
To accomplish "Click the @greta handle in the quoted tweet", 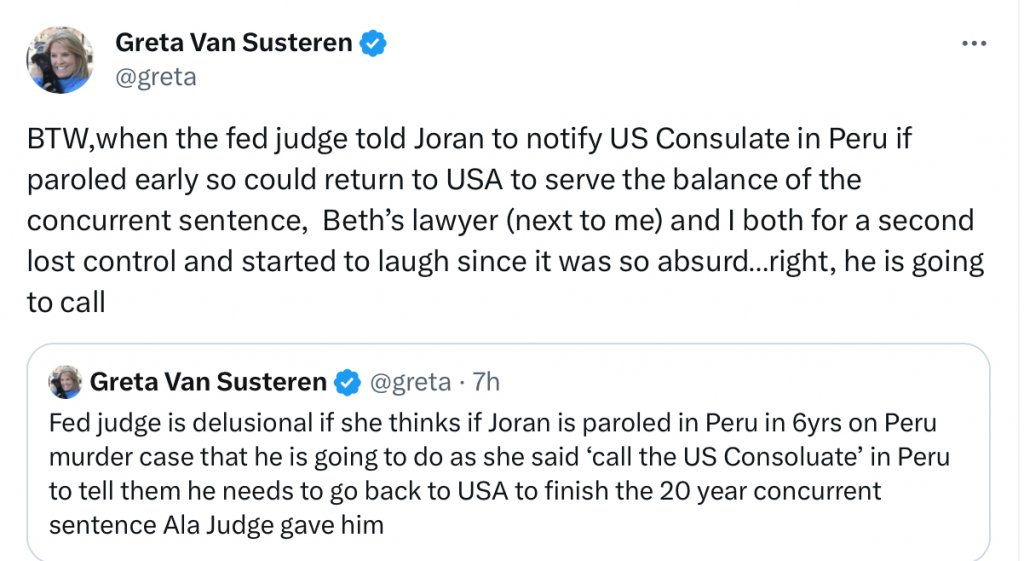I will tap(410, 382).
